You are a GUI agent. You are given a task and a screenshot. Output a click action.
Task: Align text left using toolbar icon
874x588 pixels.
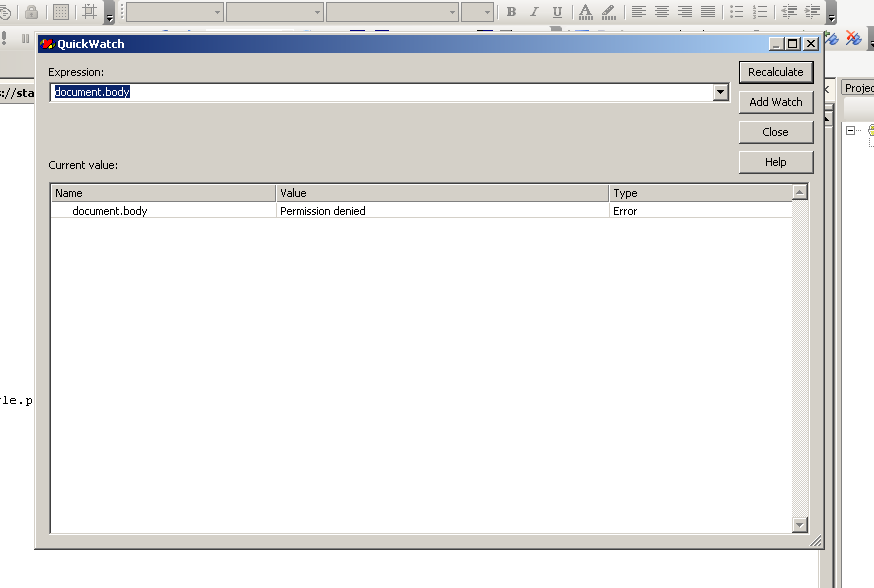click(x=639, y=12)
